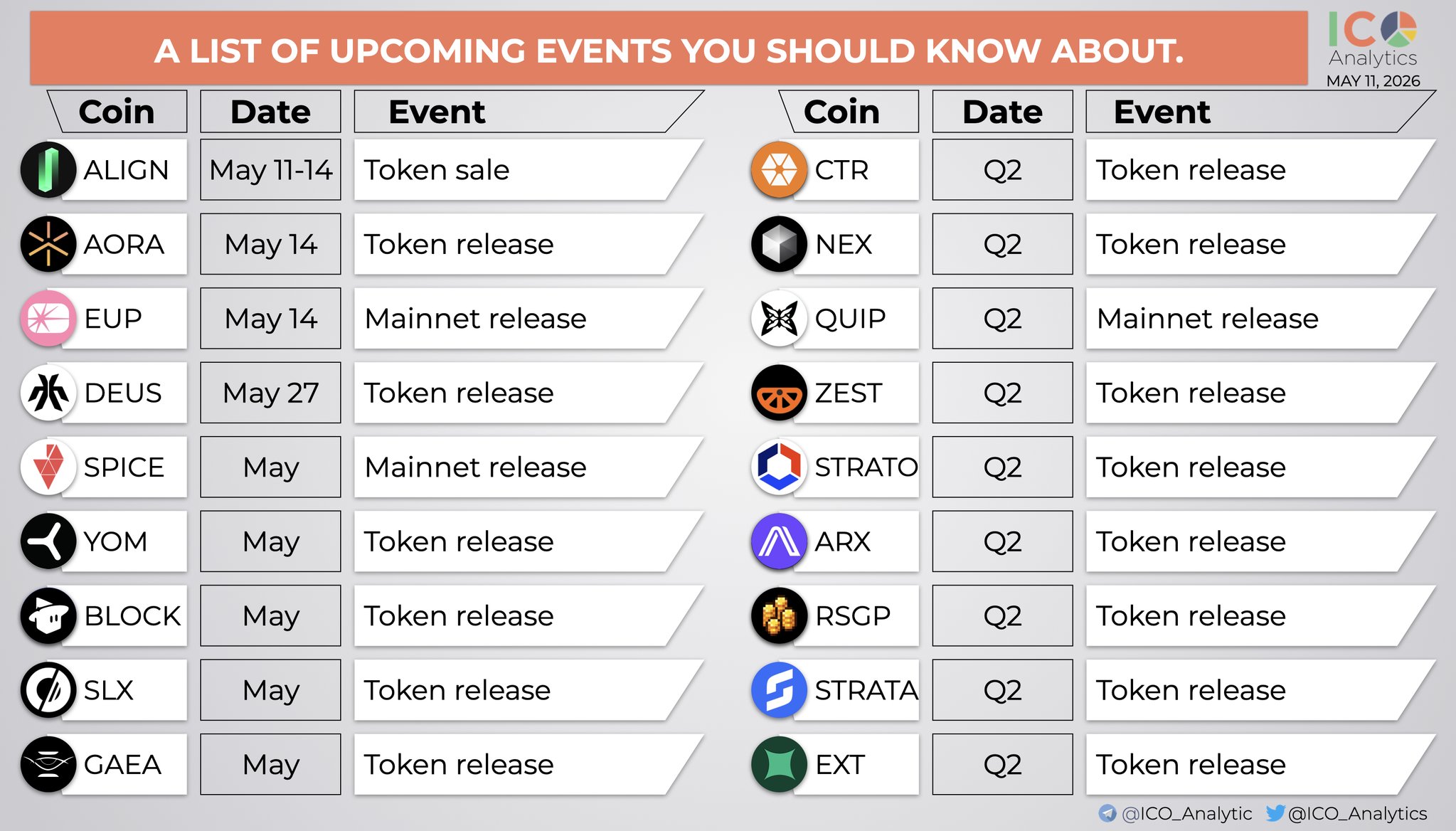Click the orange CTR hexagon logo
Screen dimensions: 1456x831
pyautogui.click(x=779, y=170)
